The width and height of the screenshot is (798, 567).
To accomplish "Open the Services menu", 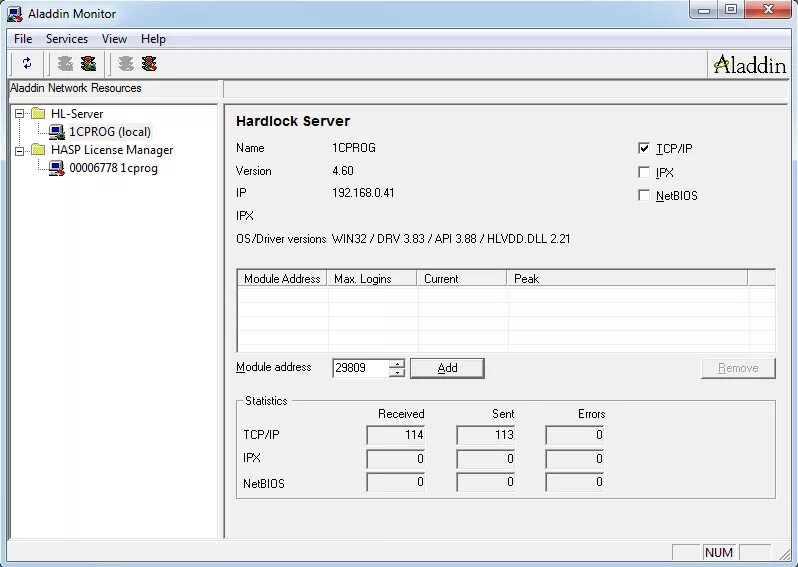I will (67, 39).
